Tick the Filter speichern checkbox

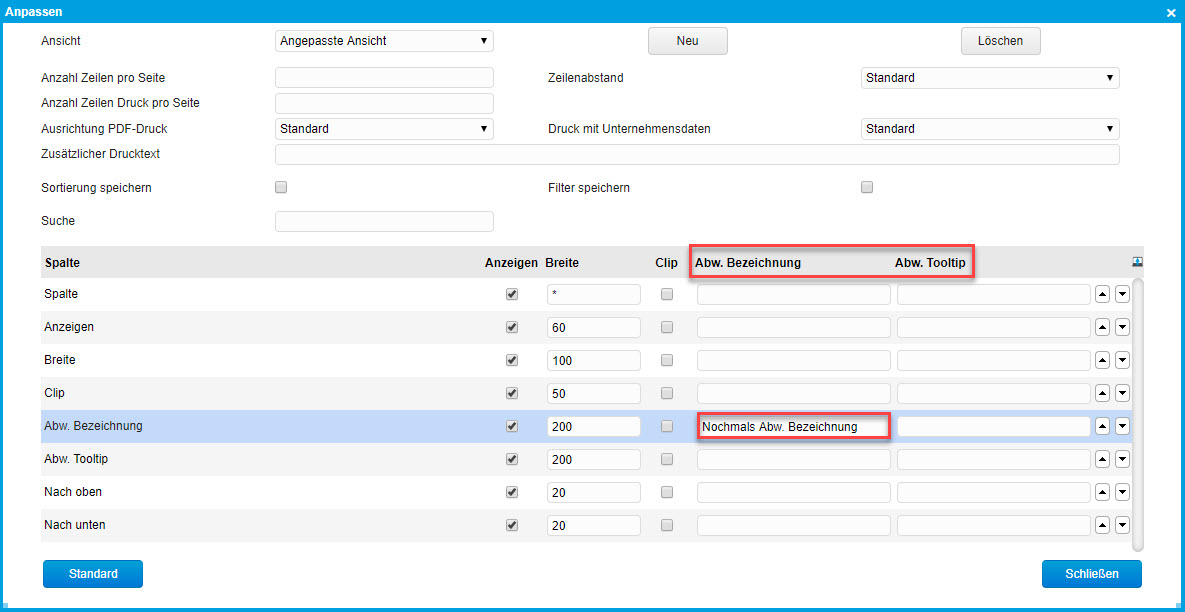[x=867, y=187]
